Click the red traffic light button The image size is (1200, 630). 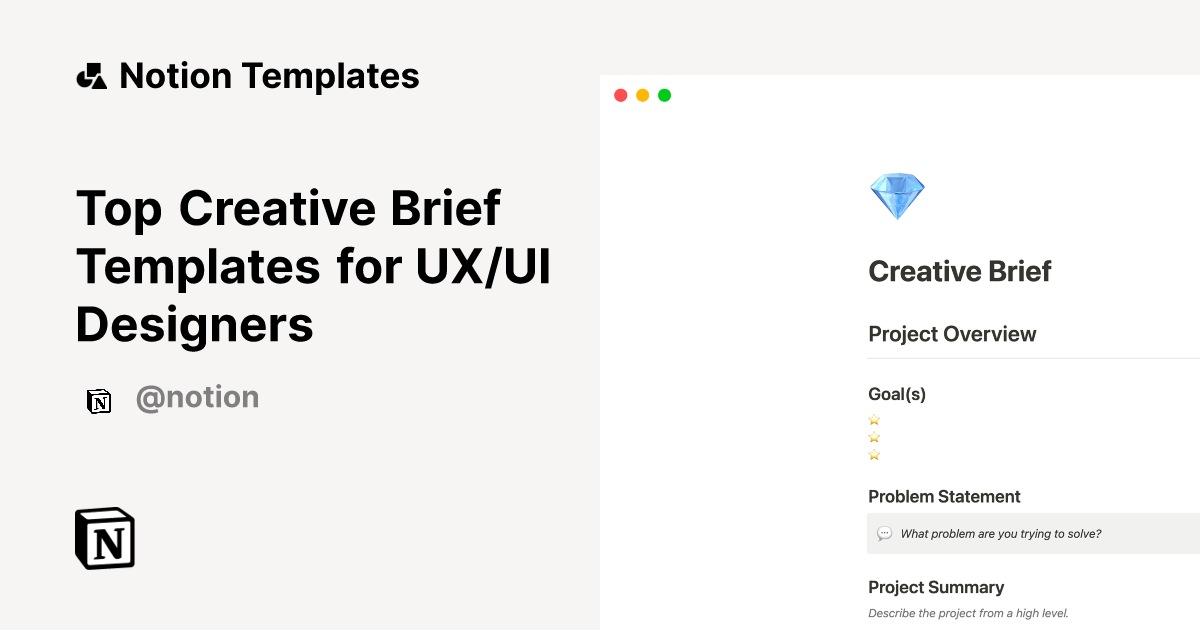coord(620,94)
